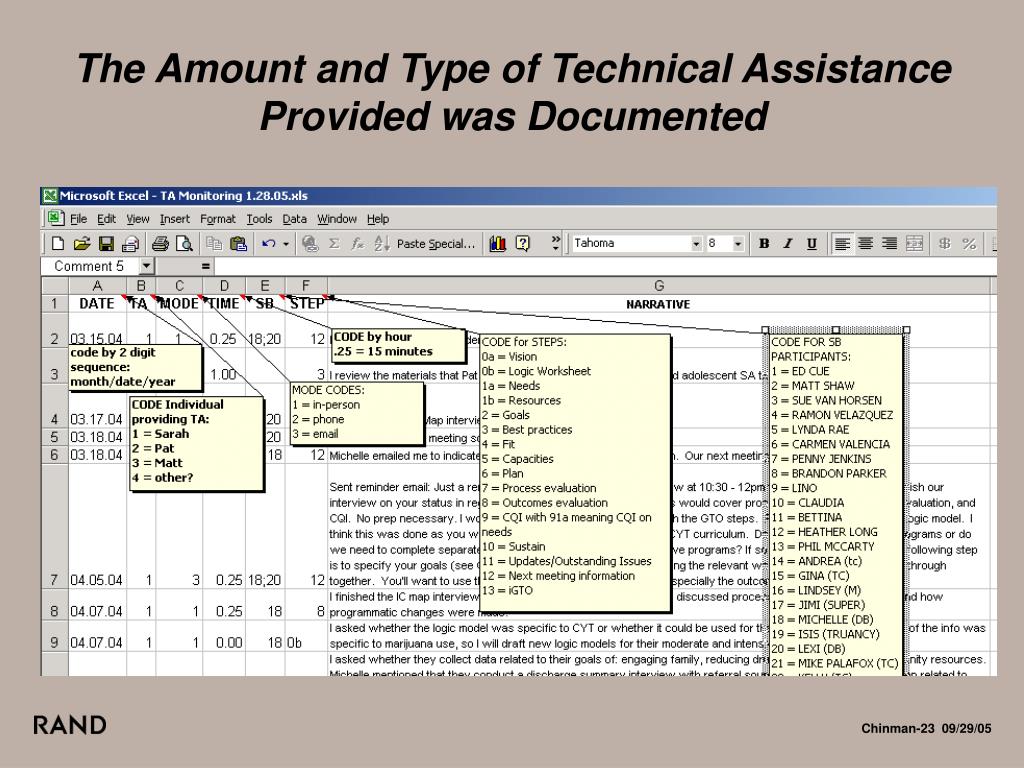Expand More Buttons chevron on the toolbar
The image size is (1024, 768).
click(555, 243)
